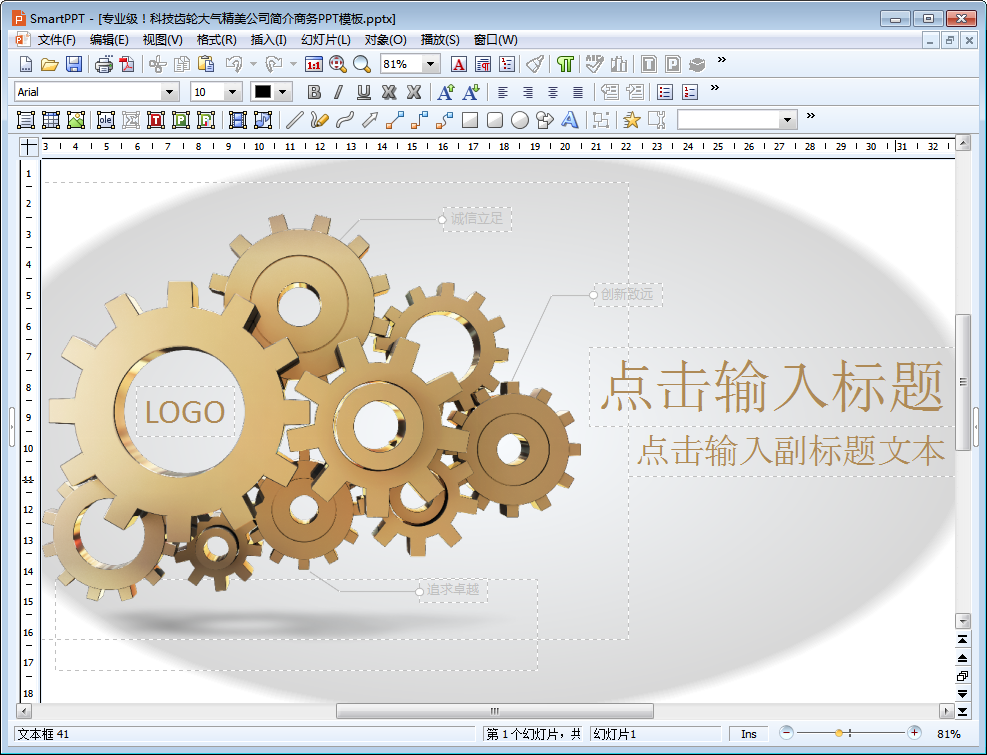Toggle the numbered list button

point(690,93)
